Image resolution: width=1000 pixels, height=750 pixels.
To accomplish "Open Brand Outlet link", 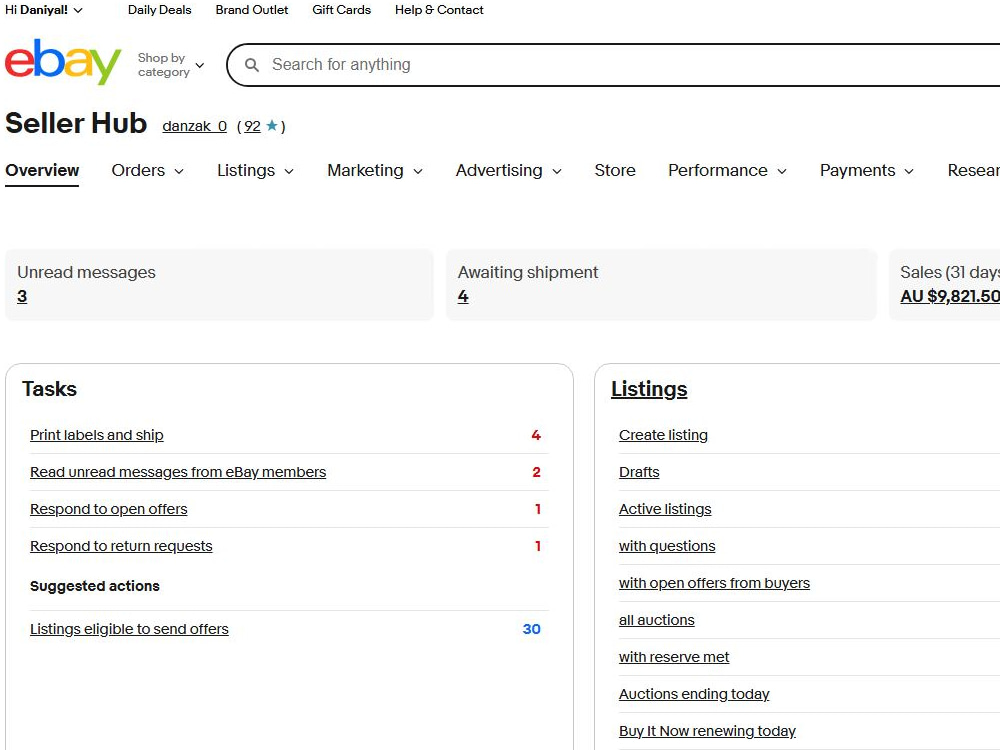I will coord(252,10).
